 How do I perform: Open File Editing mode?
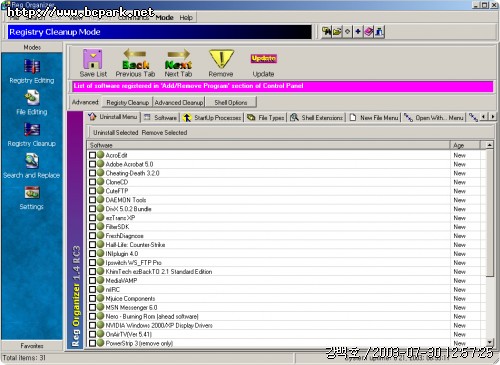click(32, 103)
